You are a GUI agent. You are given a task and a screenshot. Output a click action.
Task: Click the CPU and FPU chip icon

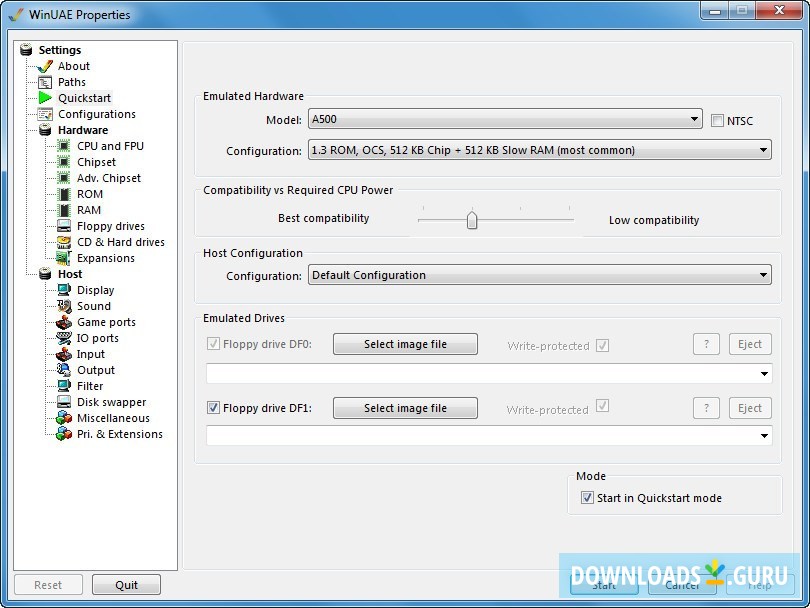click(64, 146)
